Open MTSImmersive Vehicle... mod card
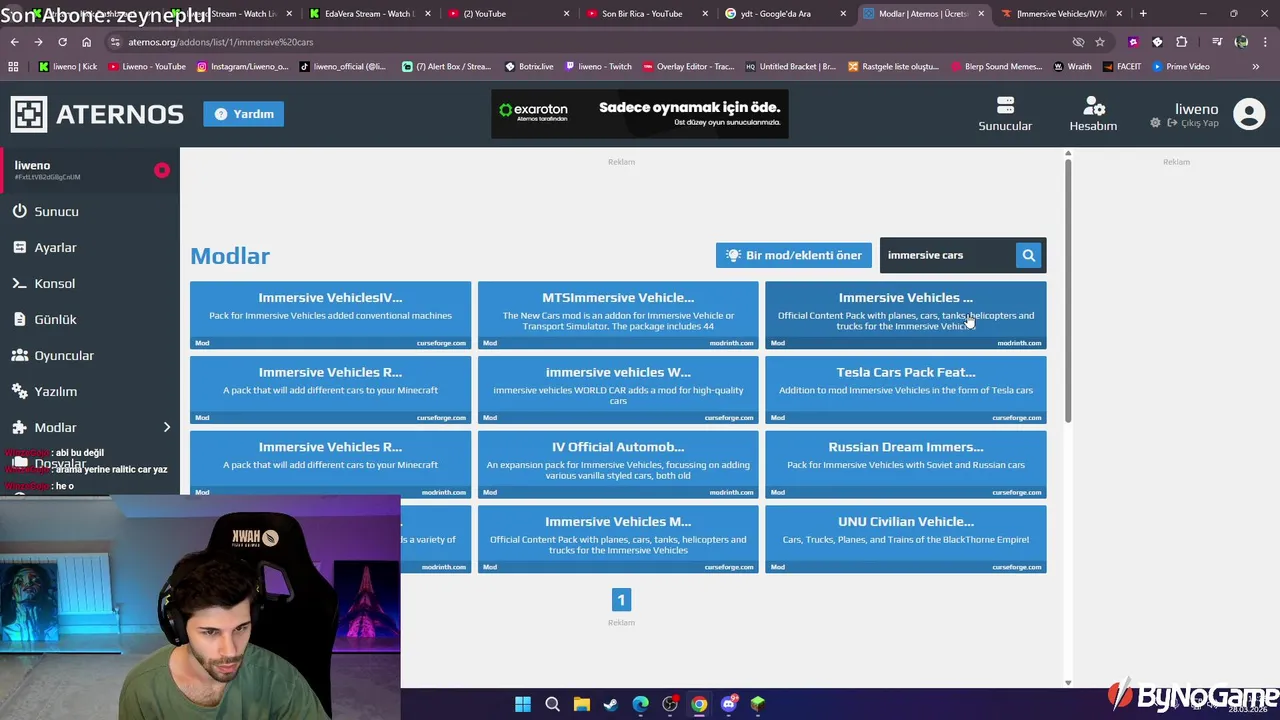1280x720 pixels. 618,315
